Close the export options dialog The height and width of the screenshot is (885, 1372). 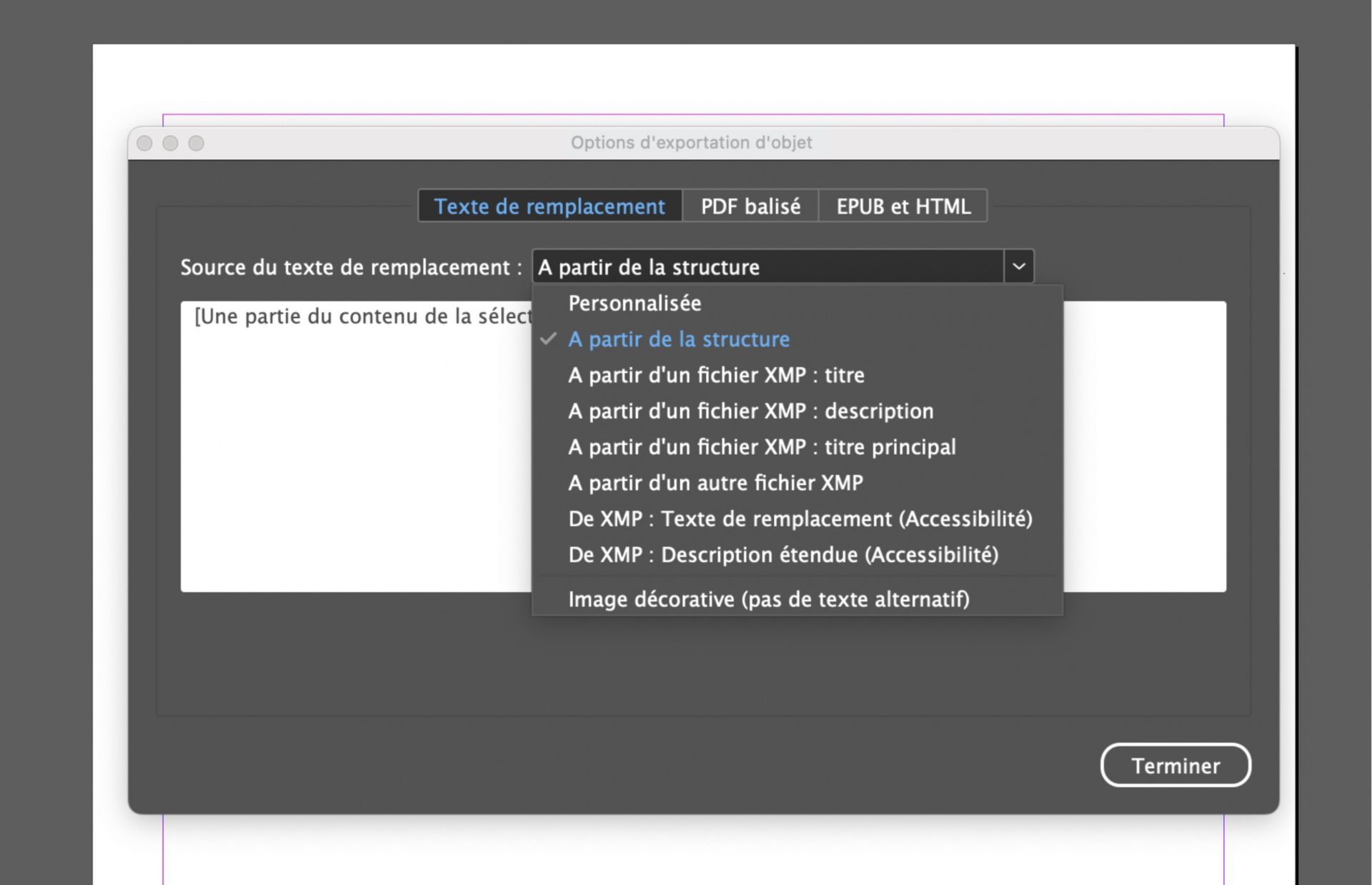(x=145, y=143)
